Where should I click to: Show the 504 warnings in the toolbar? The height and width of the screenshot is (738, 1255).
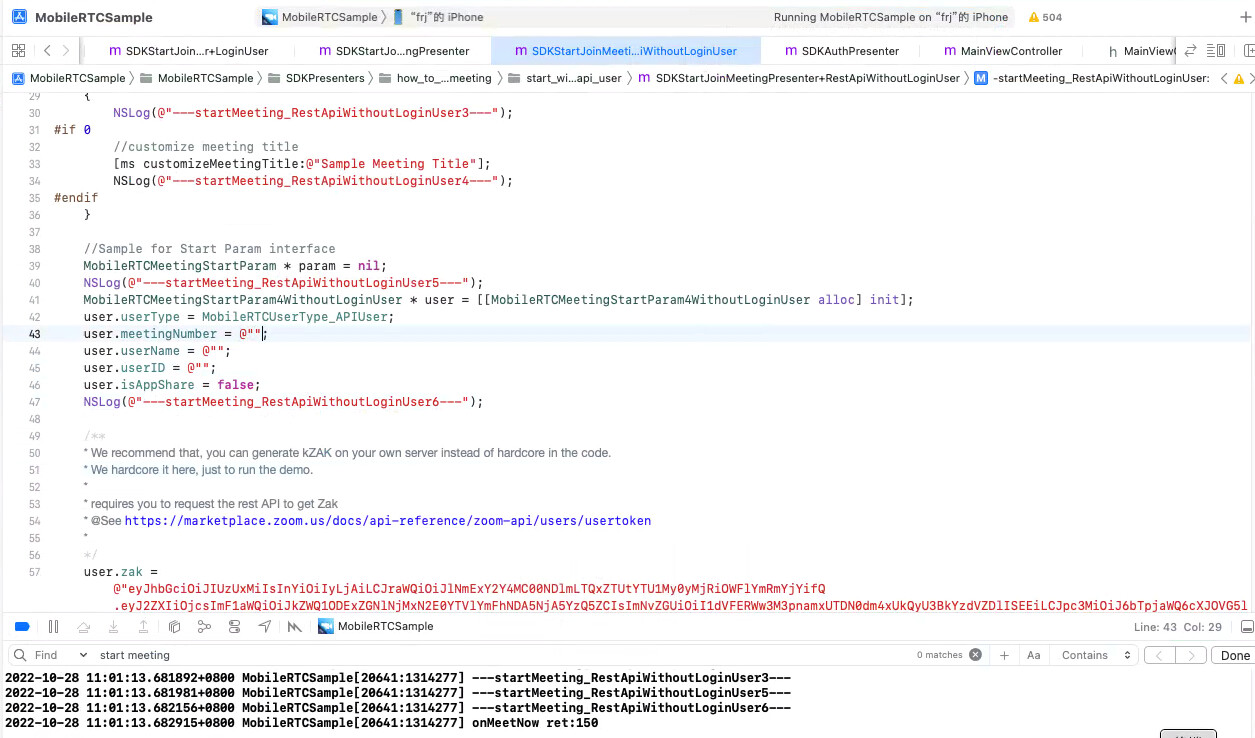click(1045, 17)
